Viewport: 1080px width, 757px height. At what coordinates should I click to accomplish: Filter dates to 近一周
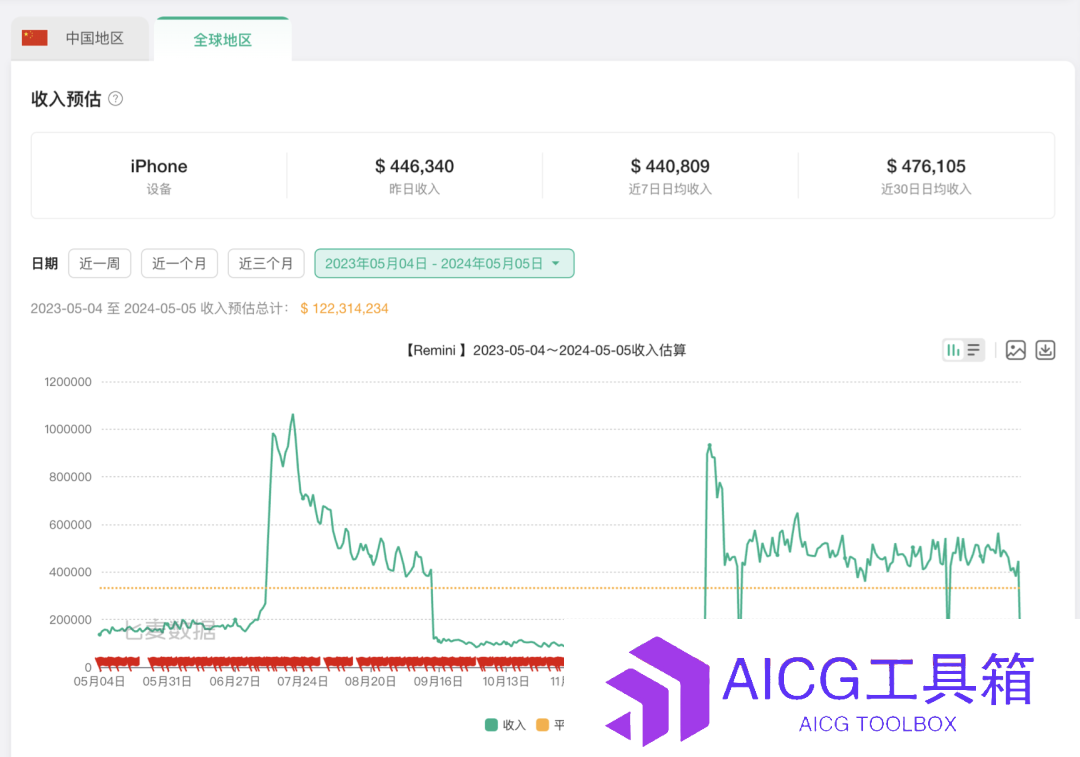click(x=100, y=263)
